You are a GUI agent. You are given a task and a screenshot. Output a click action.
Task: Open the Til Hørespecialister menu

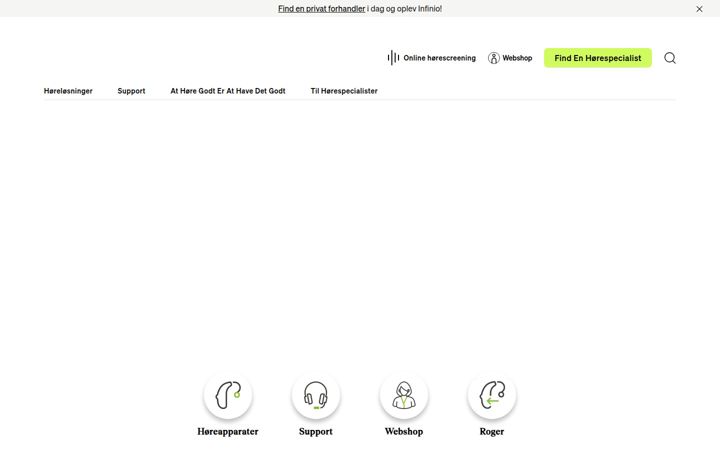(x=344, y=91)
